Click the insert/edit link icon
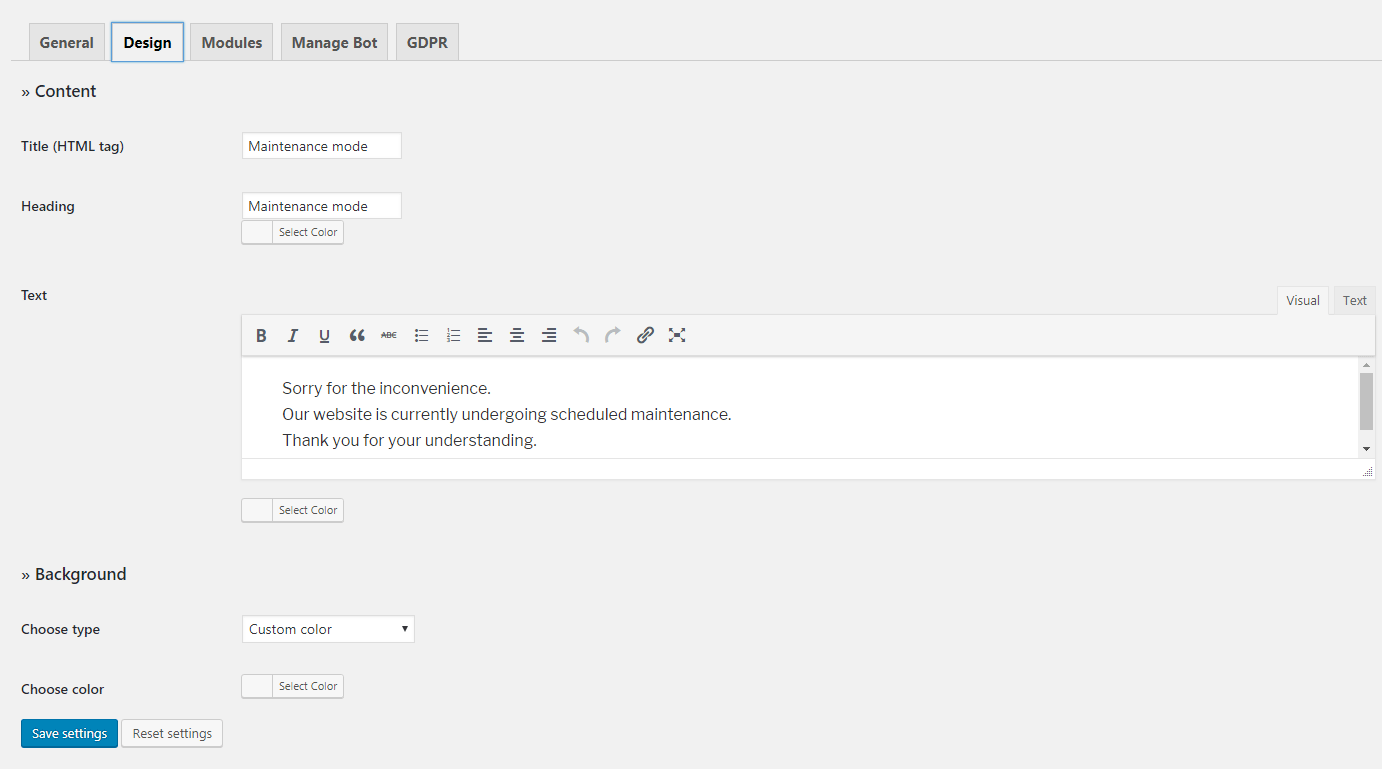The height and width of the screenshot is (769, 1382). tap(645, 336)
